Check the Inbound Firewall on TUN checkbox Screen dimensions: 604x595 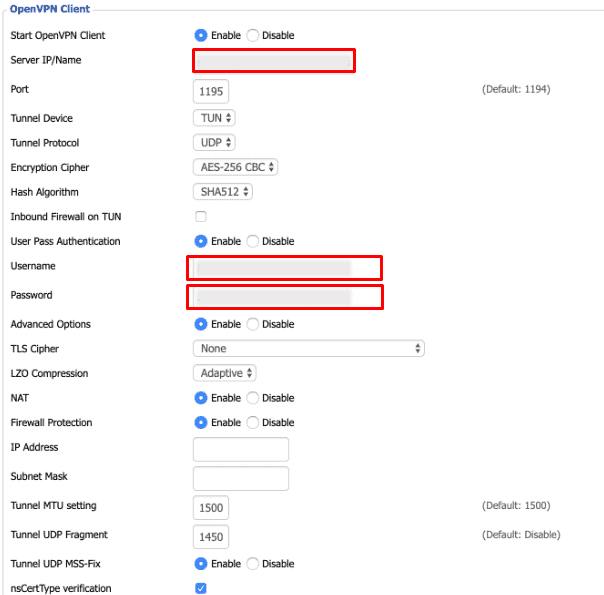click(x=201, y=217)
